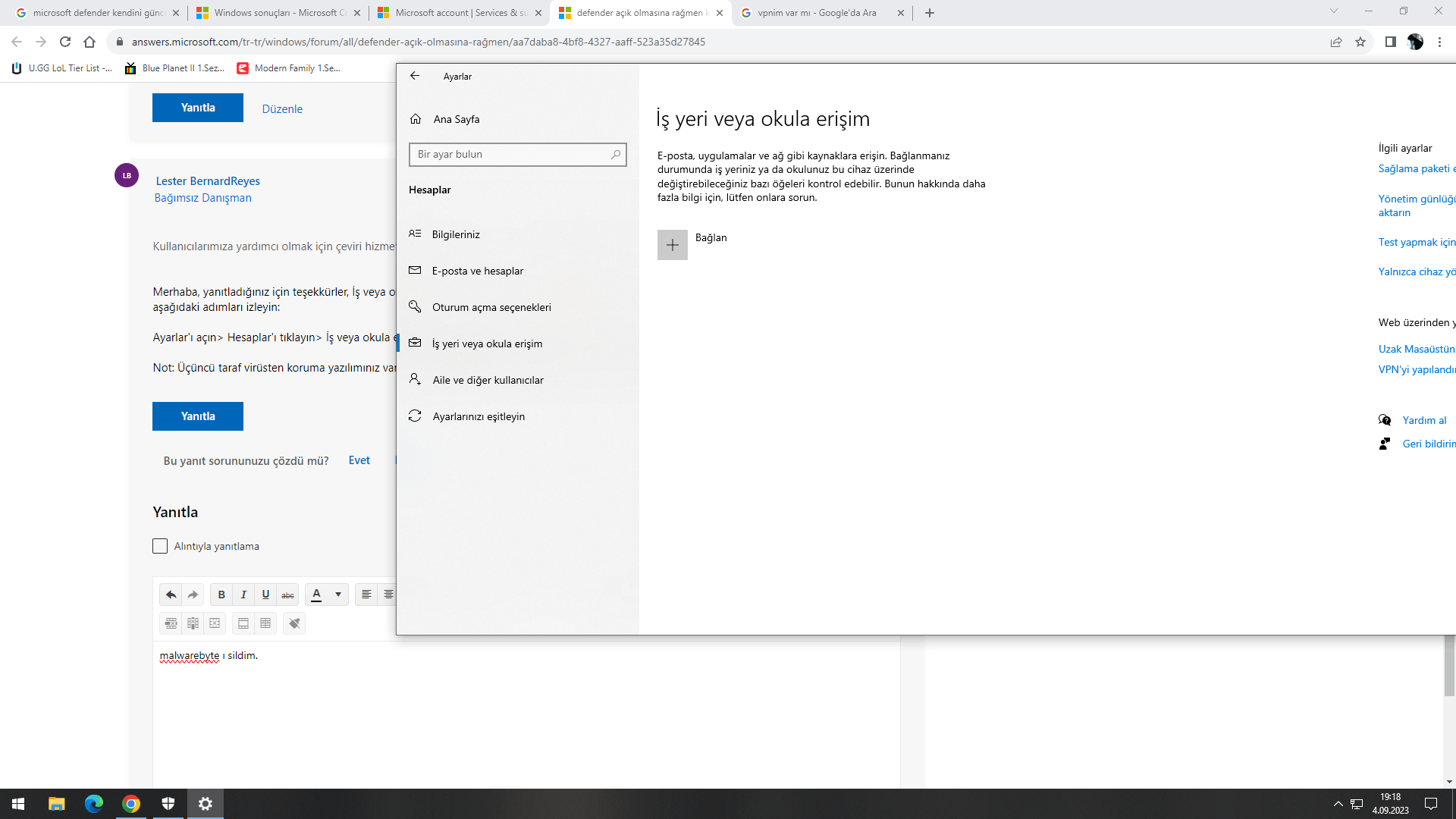Toggle strikethrough text formatting
Screen dimensions: 1456x819
pos(287,595)
